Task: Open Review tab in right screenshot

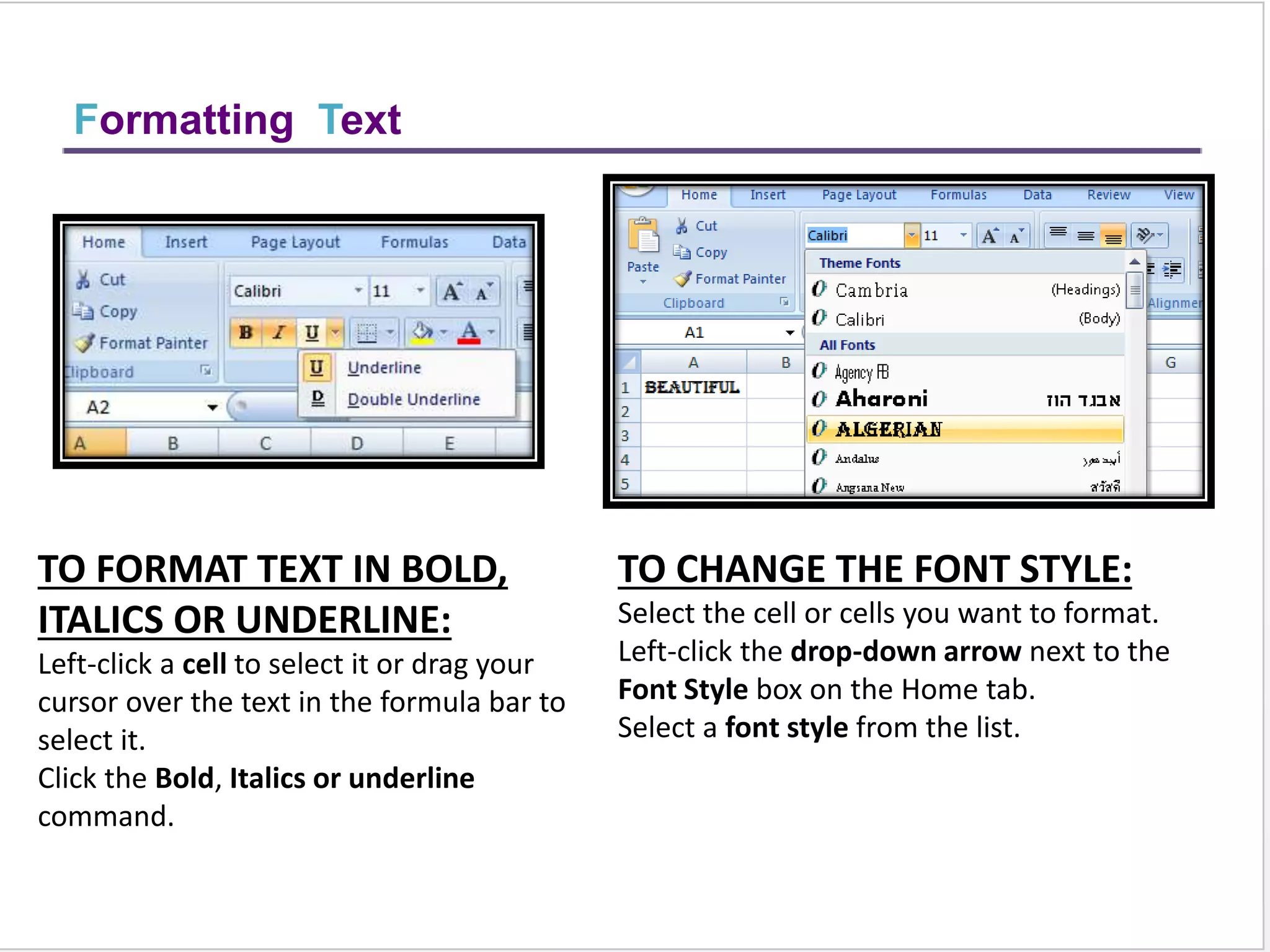Action: 1108,195
